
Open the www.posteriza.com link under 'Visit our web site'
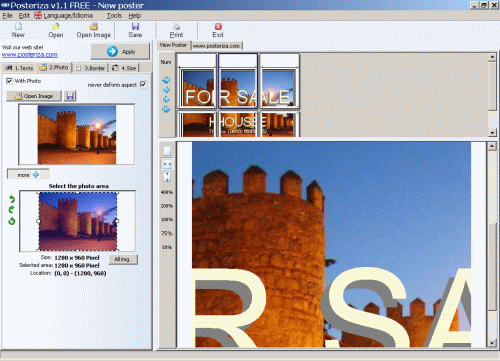(x=30, y=54)
